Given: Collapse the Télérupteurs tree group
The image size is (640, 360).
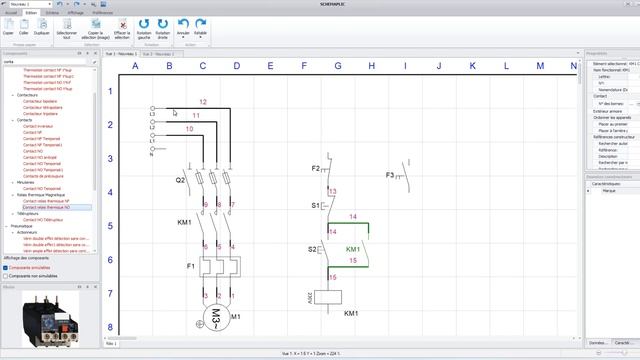Looking at the screenshot, I should coord(13,213).
